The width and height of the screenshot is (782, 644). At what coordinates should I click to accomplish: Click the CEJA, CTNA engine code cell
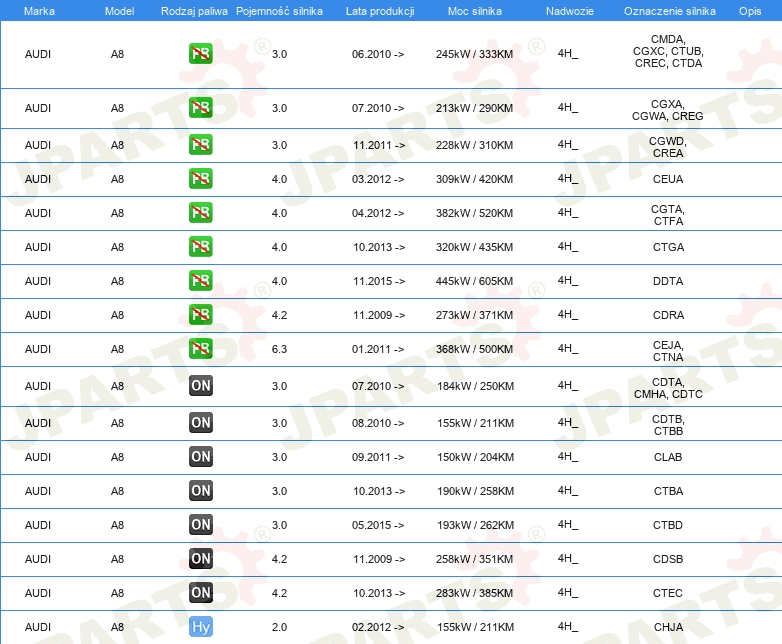click(x=668, y=351)
